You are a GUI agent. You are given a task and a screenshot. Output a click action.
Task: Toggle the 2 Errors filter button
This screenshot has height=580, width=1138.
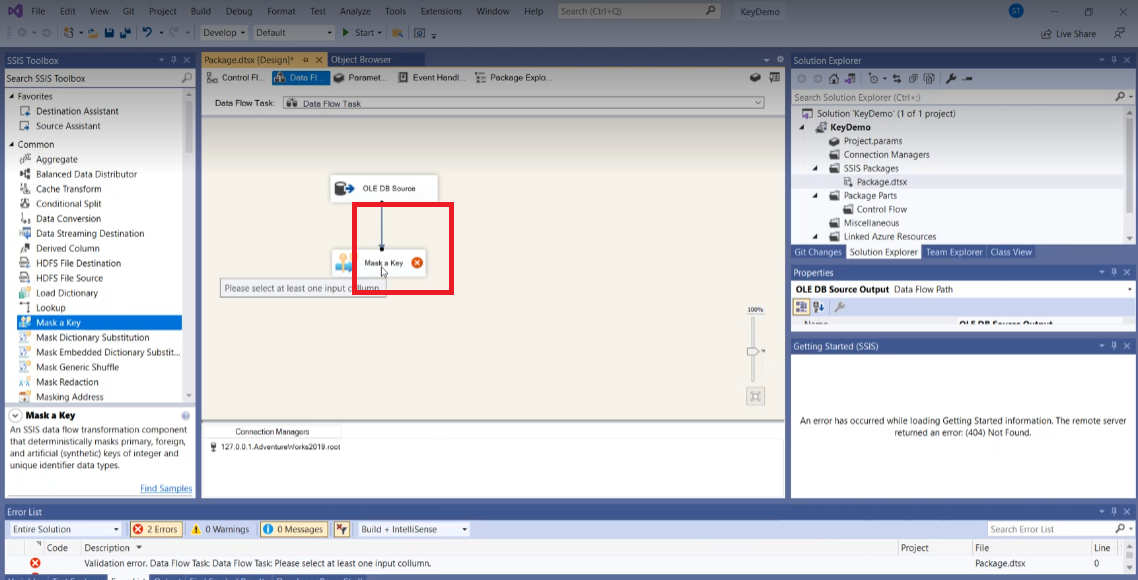(155, 529)
